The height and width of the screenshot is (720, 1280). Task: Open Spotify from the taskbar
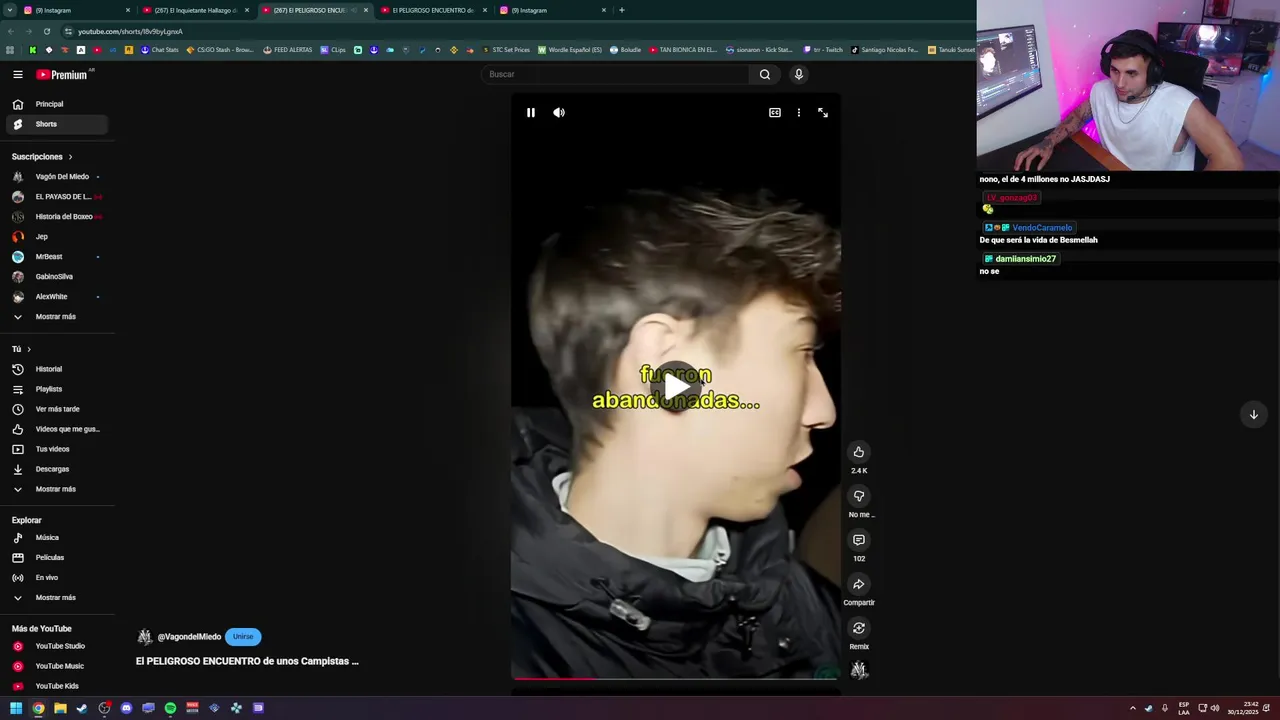coord(170,708)
